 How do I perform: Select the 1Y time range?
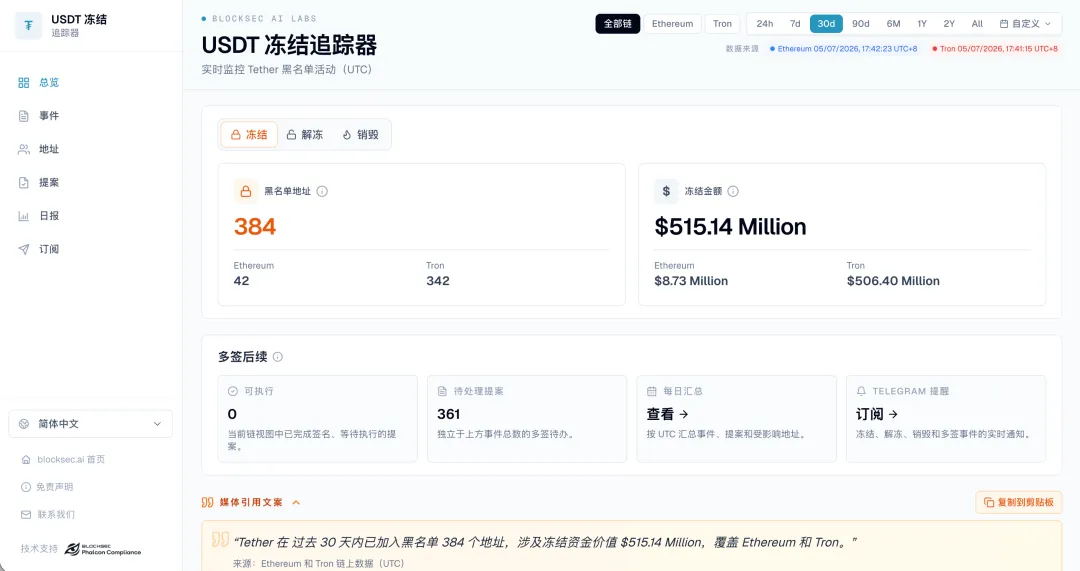click(922, 23)
